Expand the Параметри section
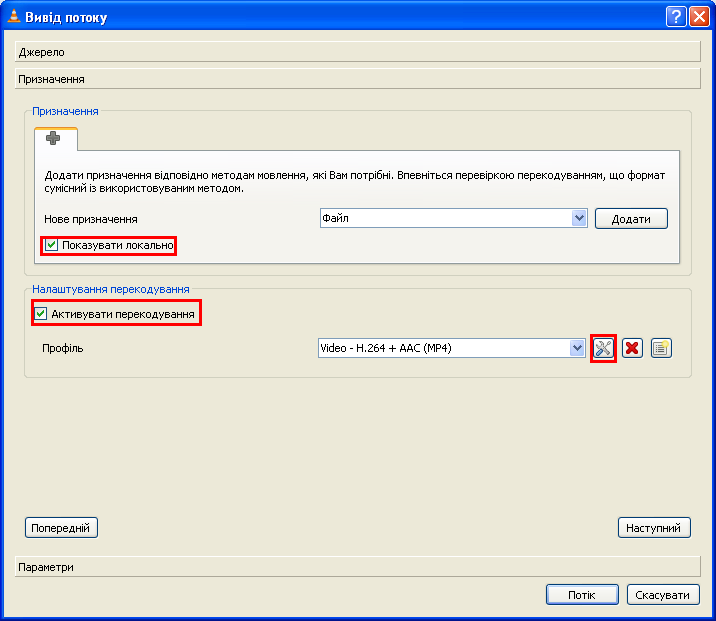 [358, 567]
